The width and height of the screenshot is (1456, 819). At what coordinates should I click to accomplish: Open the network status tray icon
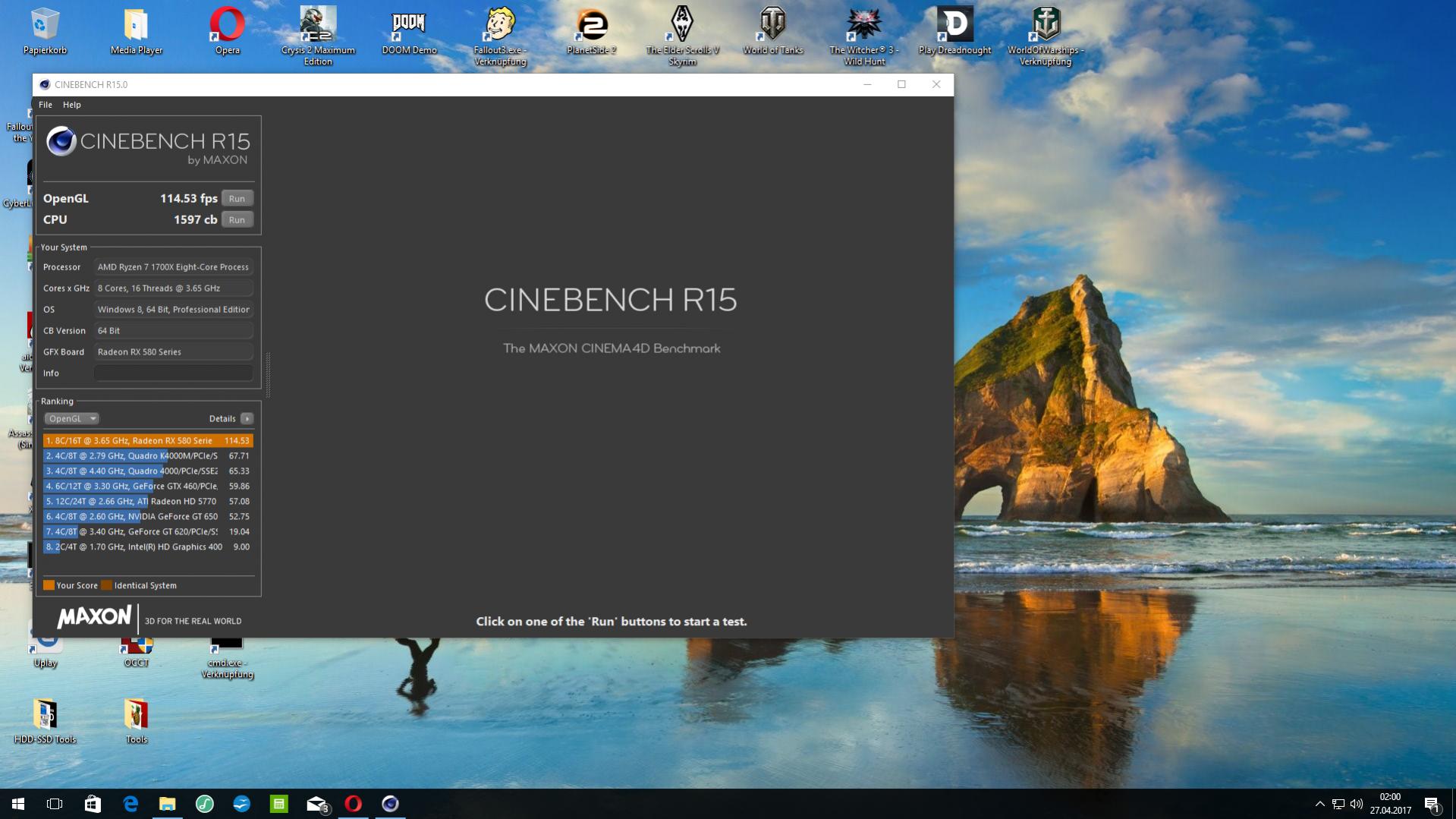click(1338, 804)
